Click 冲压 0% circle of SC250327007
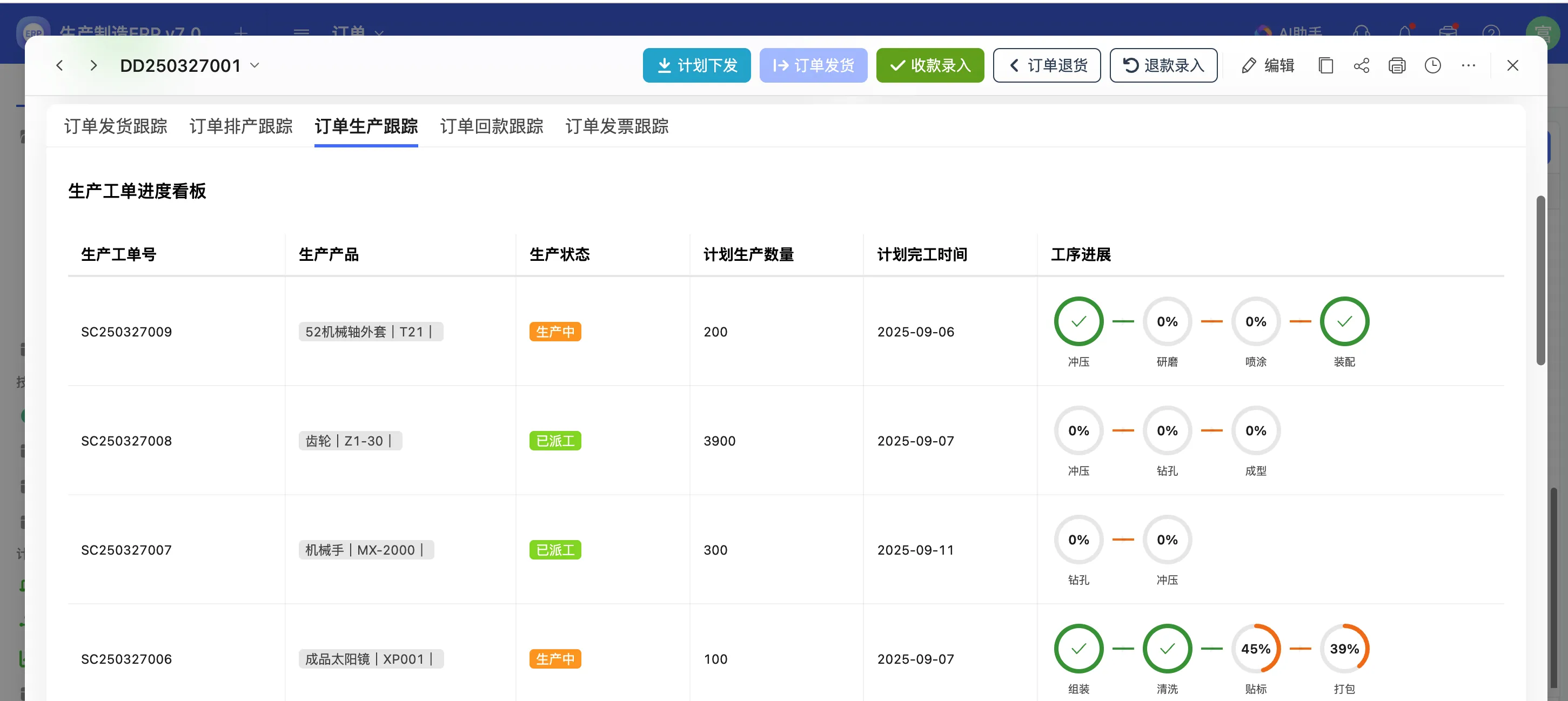Viewport: 1568px width, 701px height. coord(1167,539)
